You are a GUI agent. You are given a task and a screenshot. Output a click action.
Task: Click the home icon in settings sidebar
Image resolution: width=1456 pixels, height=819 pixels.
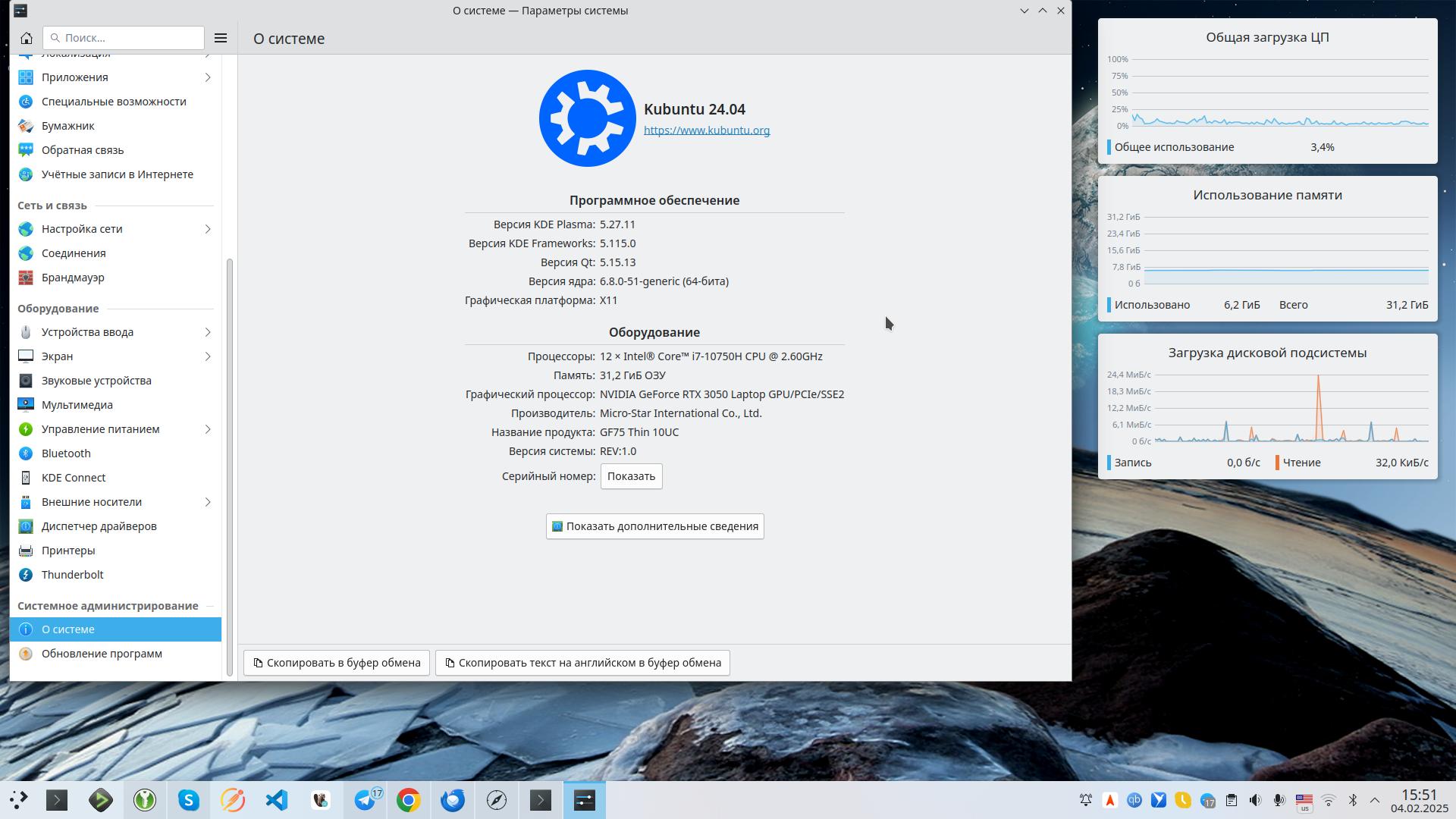27,38
